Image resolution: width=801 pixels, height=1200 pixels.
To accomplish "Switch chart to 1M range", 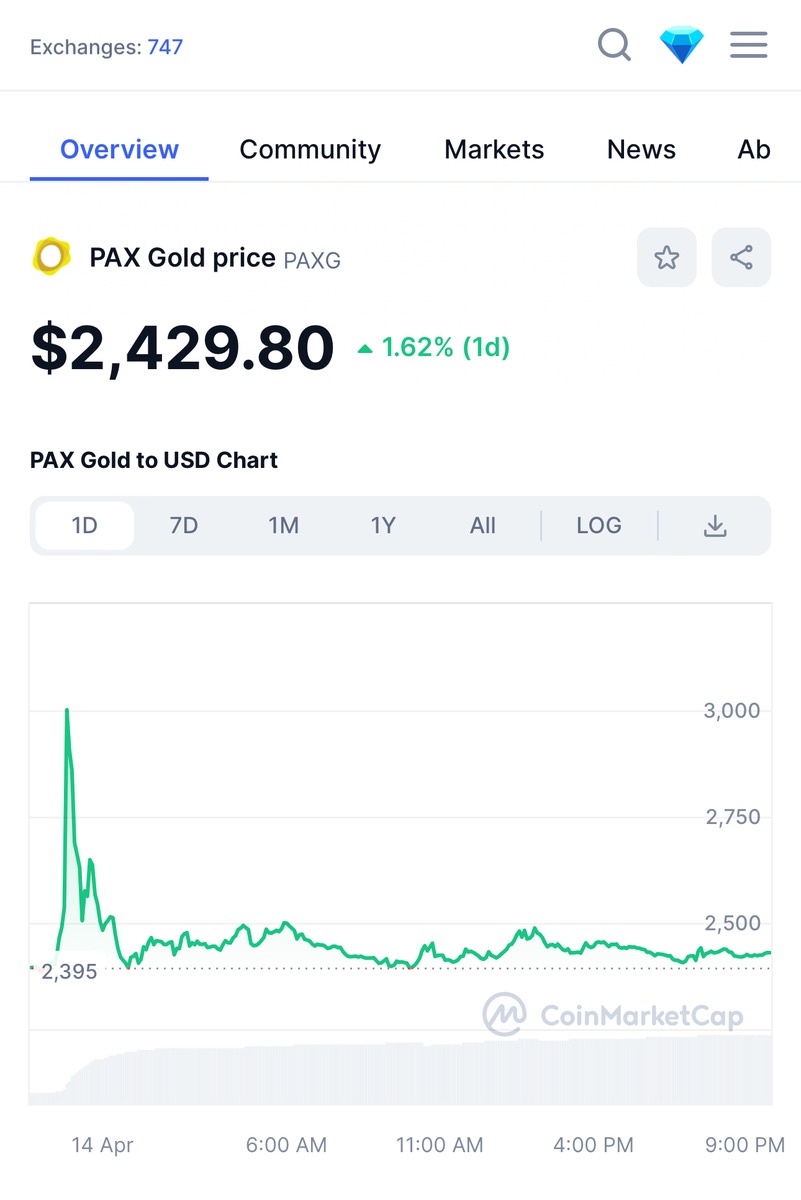I will (284, 526).
